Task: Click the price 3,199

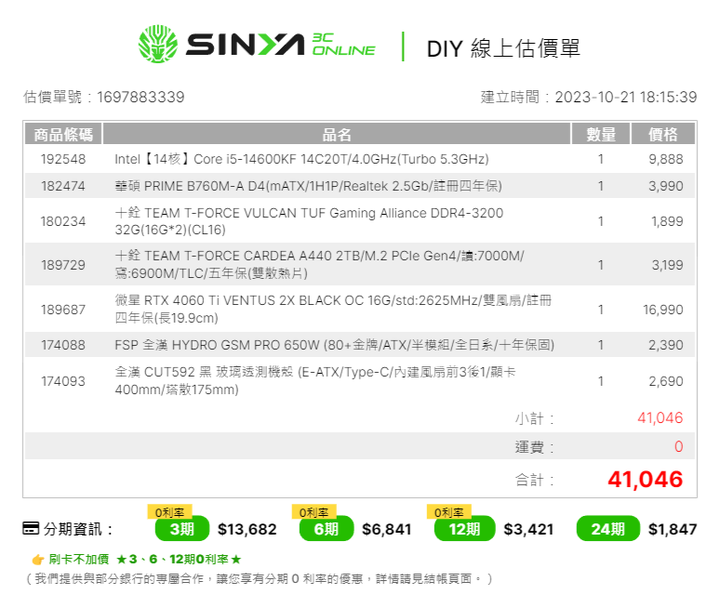Action: 667,265
